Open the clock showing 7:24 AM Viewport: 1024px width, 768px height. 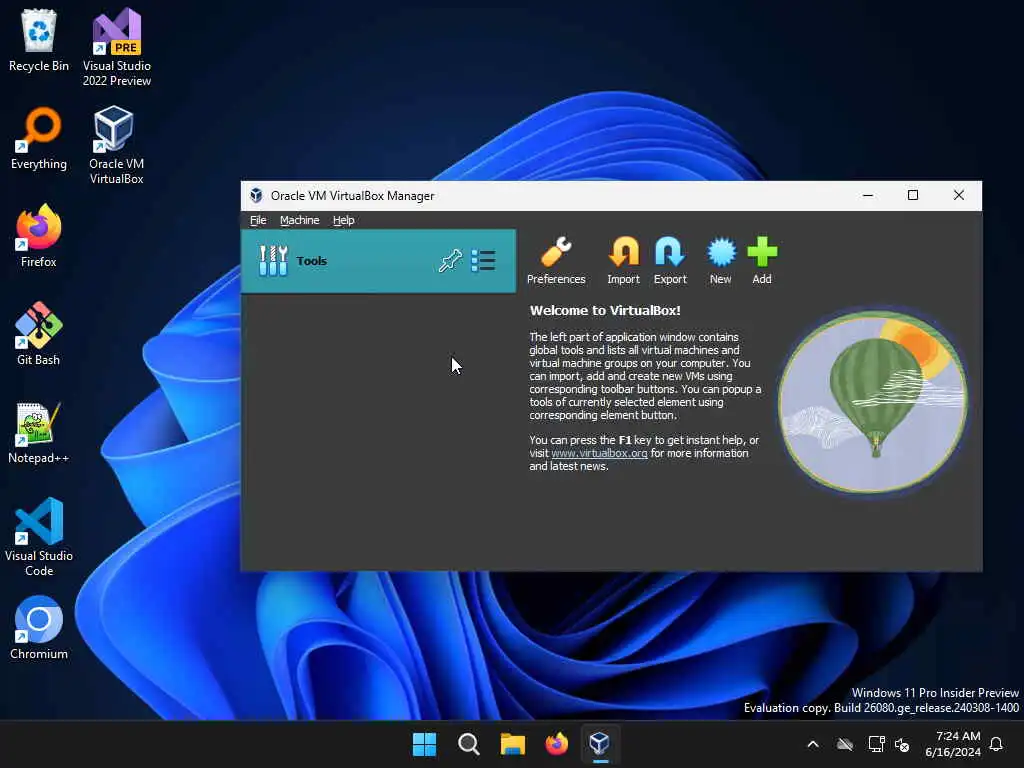coord(953,744)
